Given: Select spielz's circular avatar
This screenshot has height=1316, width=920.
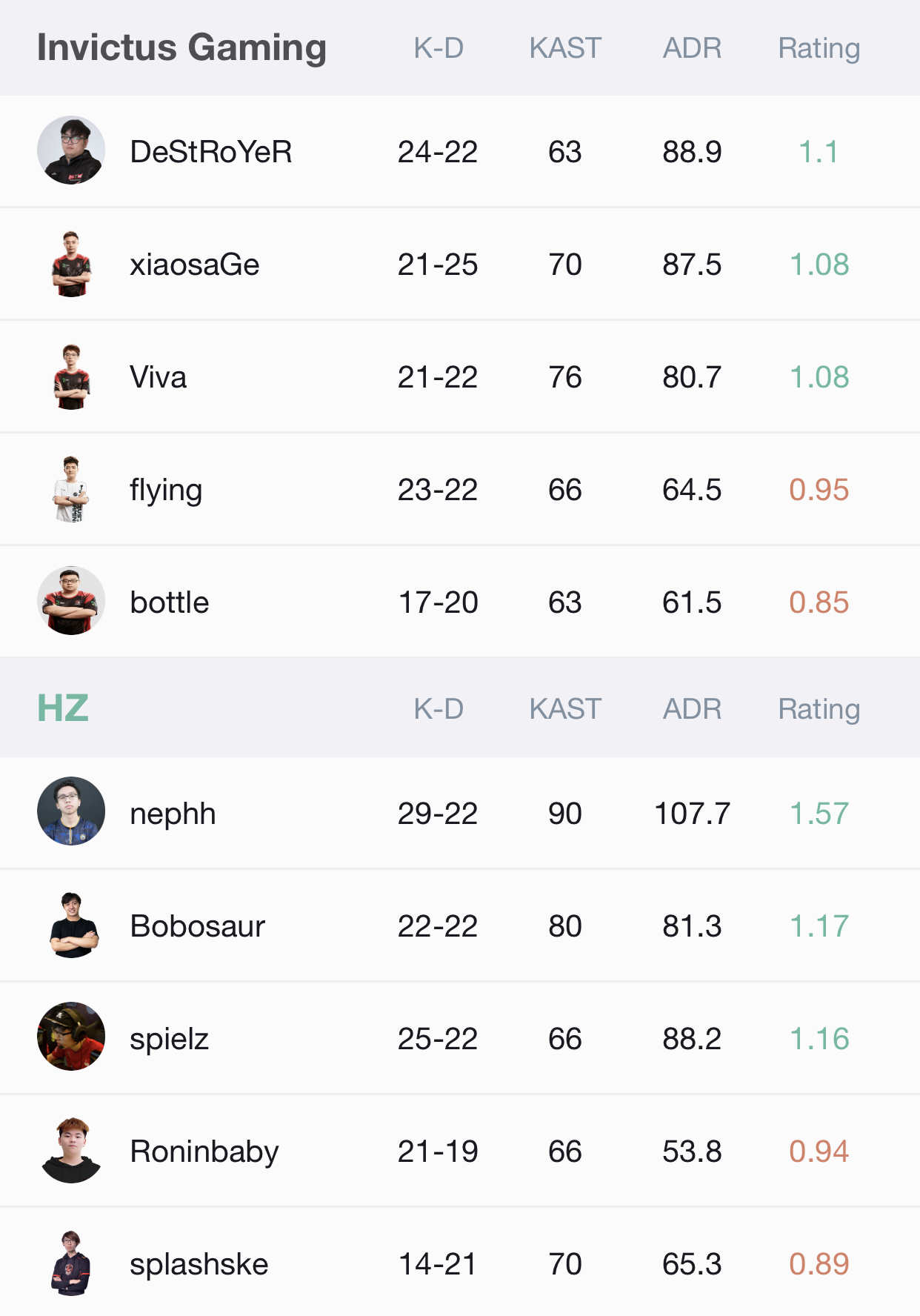Looking at the screenshot, I should click(71, 1037).
